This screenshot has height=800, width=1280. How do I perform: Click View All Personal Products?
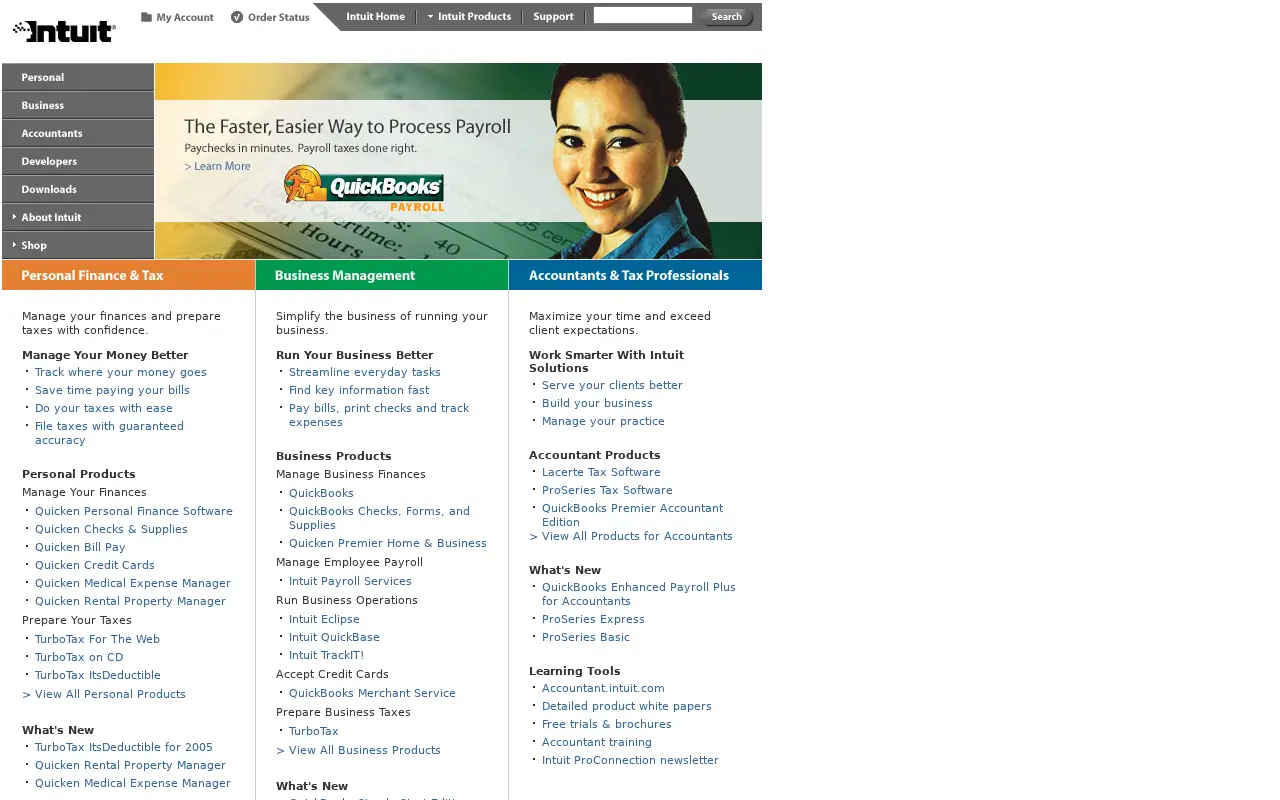point(104,694)
